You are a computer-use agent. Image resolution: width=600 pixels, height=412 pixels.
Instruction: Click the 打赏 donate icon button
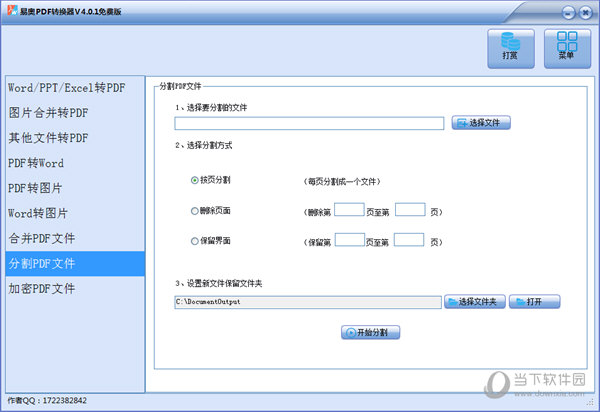click(511, 49)
